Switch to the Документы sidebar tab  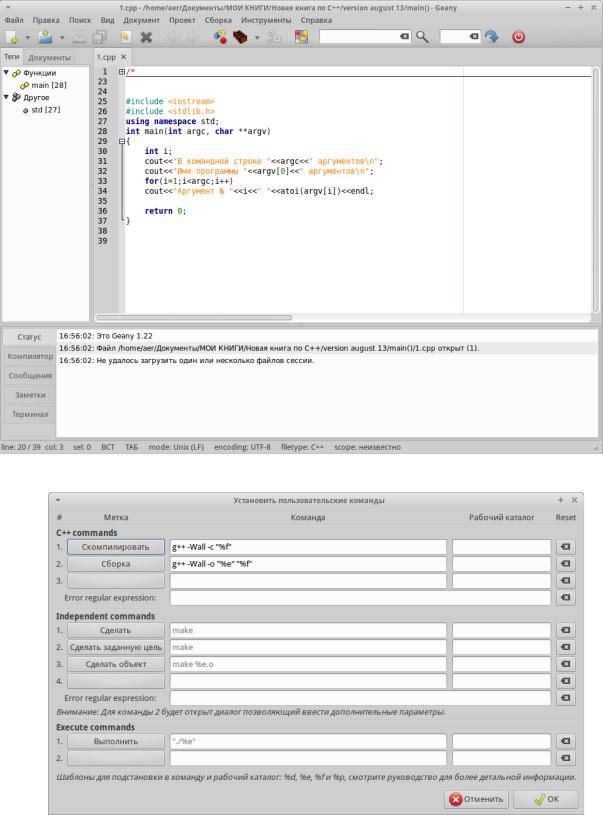pyautogui.click(x=49, y=57)
